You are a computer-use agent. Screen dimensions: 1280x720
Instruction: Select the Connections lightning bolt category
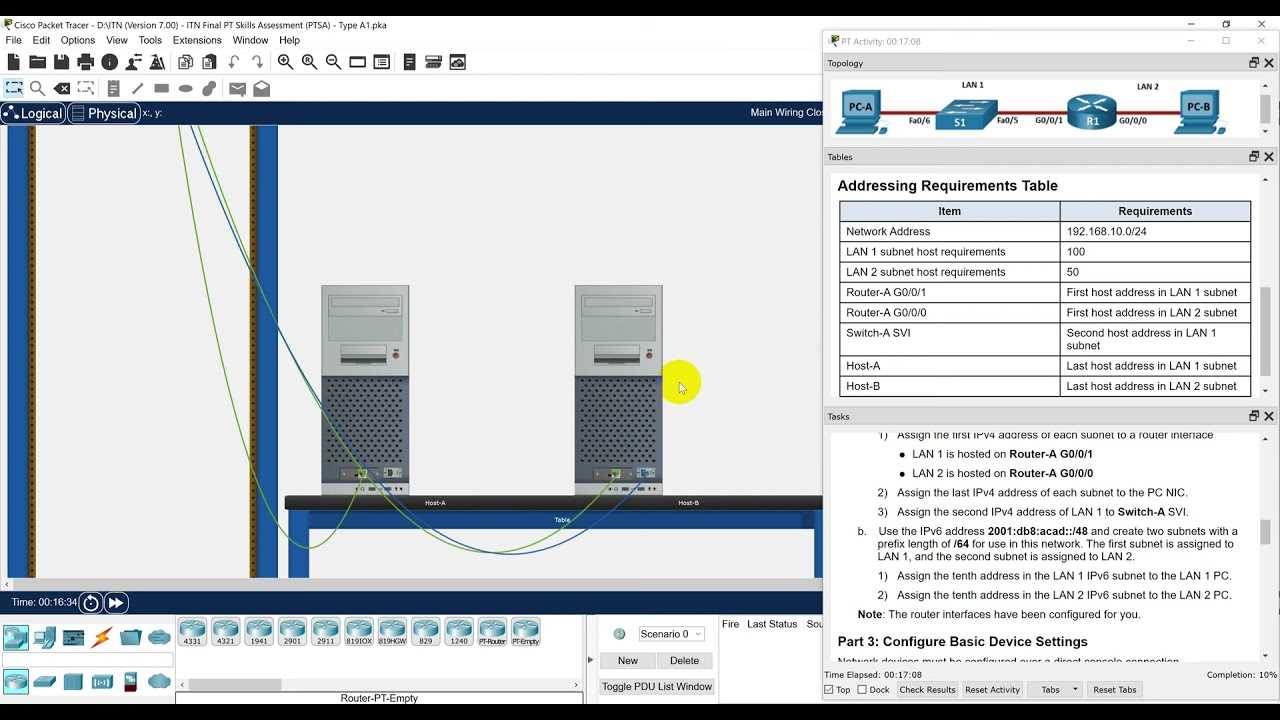pos(102,637)
